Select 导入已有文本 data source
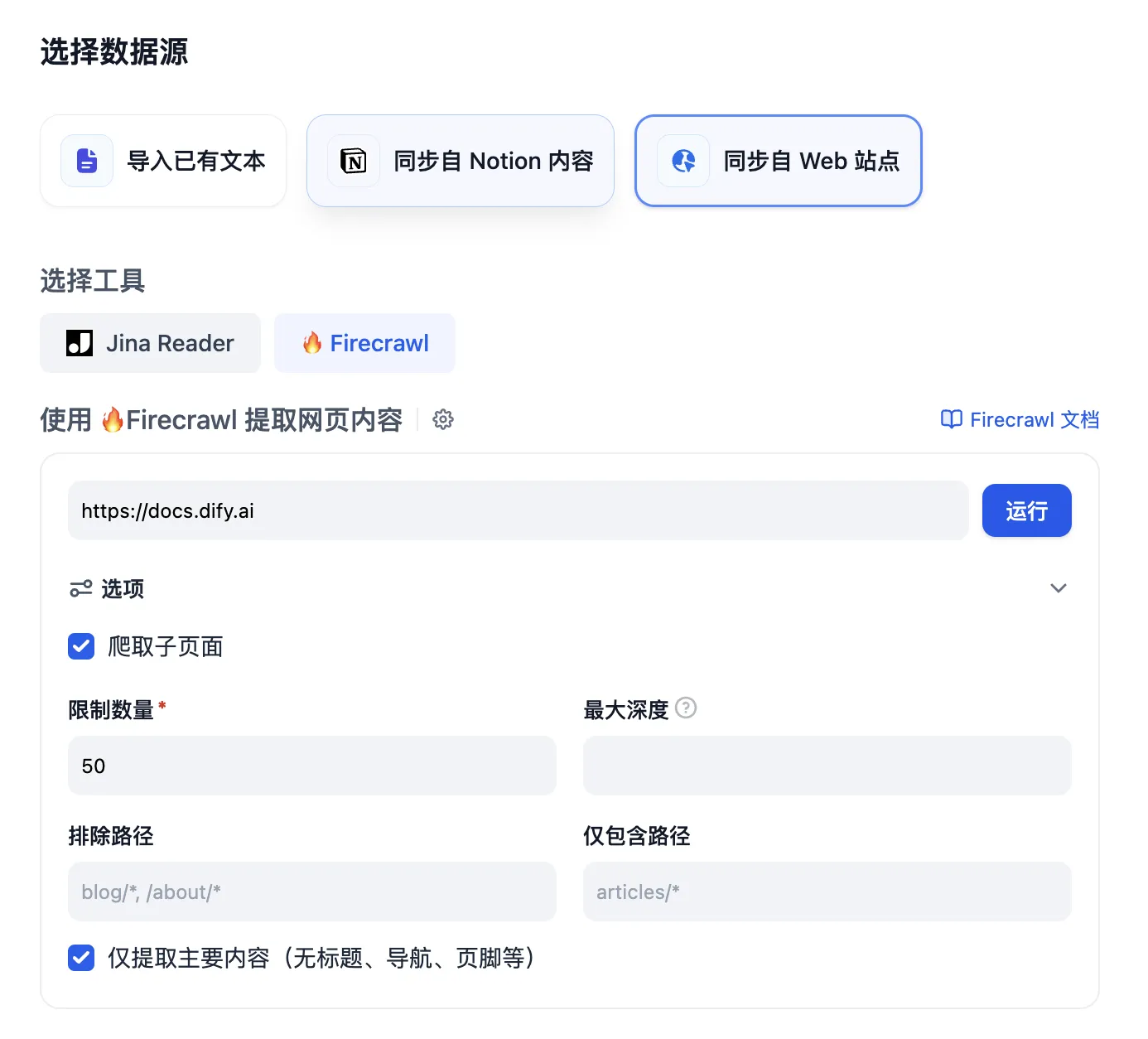The image size is (1148, 1039). pyautogui.click(x=163, y=161)
